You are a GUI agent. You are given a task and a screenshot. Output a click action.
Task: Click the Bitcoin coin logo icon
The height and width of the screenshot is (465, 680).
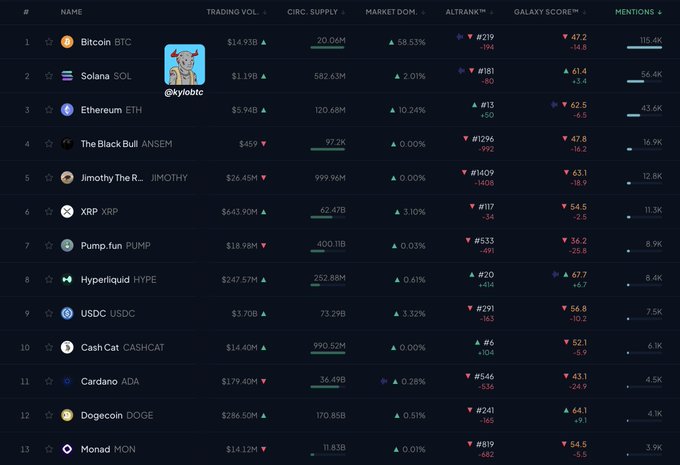pos(67,42)
